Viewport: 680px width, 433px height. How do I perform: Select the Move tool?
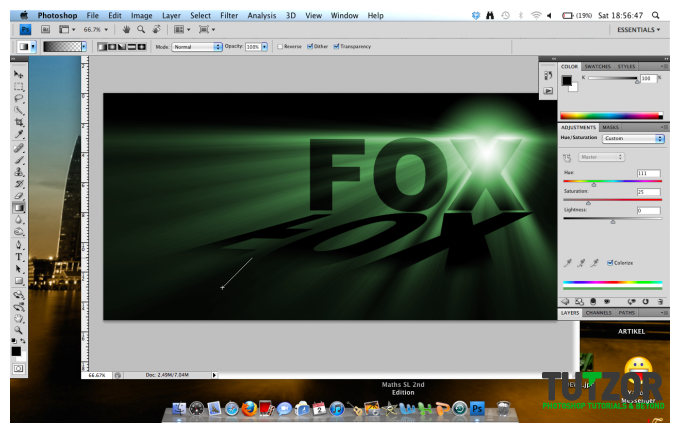coord(19,75)
